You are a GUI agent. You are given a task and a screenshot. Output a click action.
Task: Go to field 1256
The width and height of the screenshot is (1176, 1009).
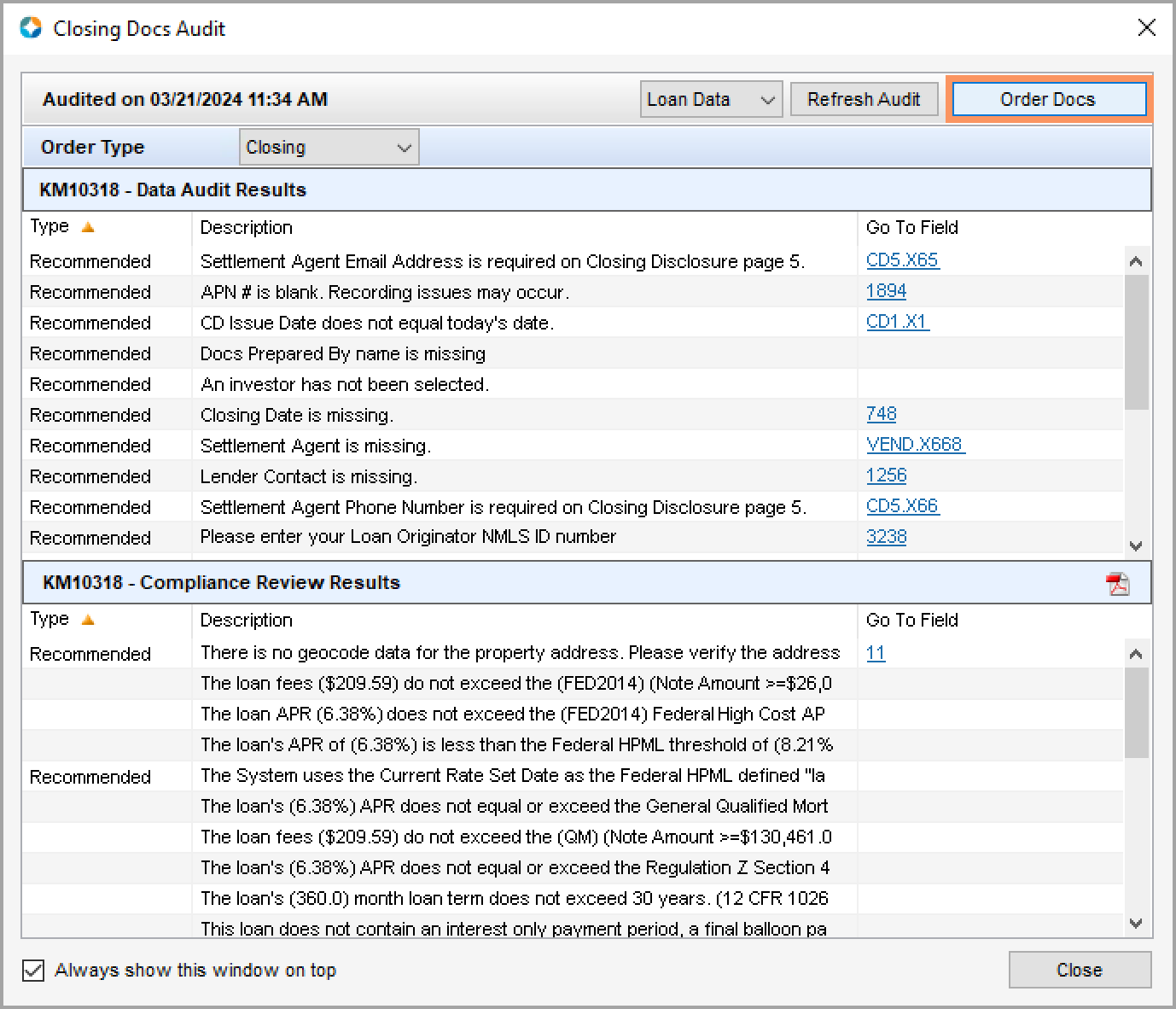pos(886,475)
